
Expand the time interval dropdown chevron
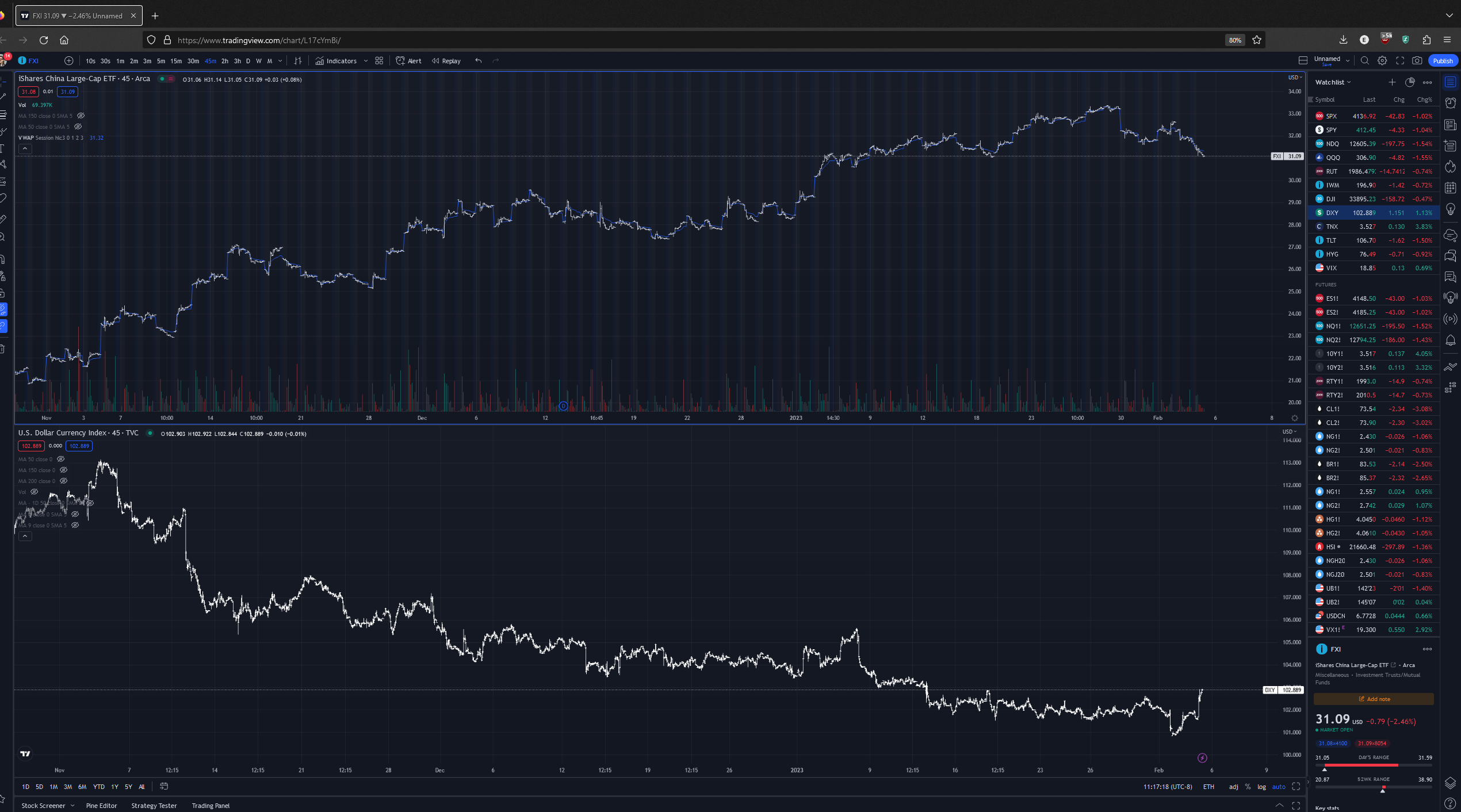pyautogui.click(x=280, y=61)
